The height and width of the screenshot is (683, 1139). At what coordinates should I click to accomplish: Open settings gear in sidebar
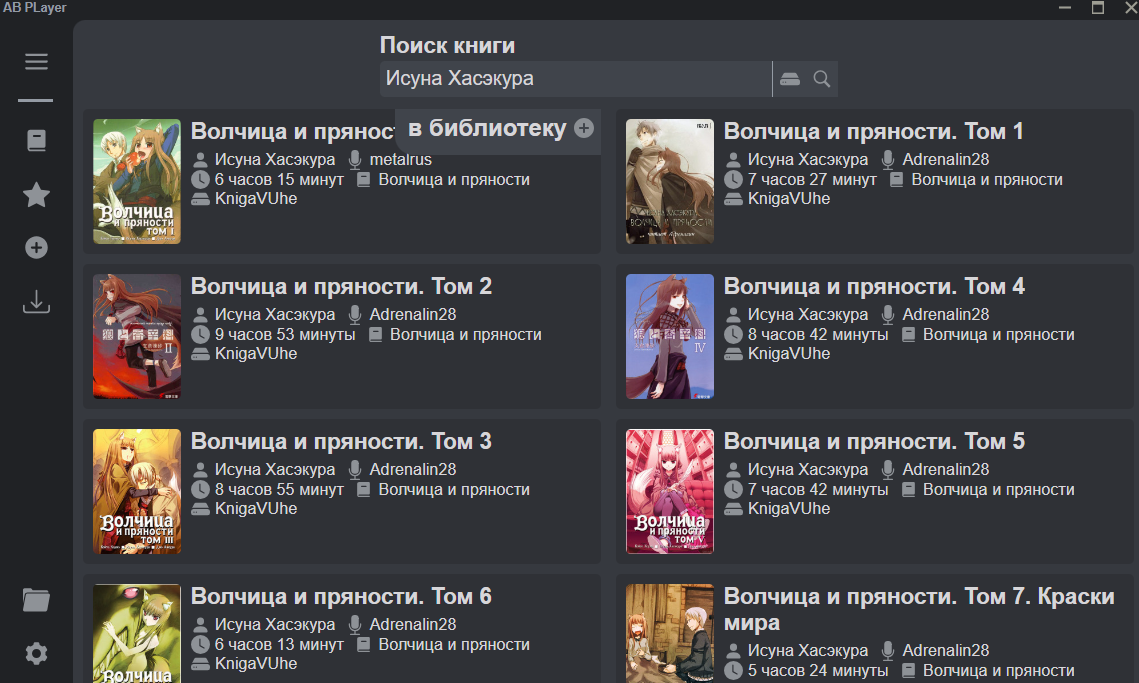pyautogui.click(x=36, y=653)
